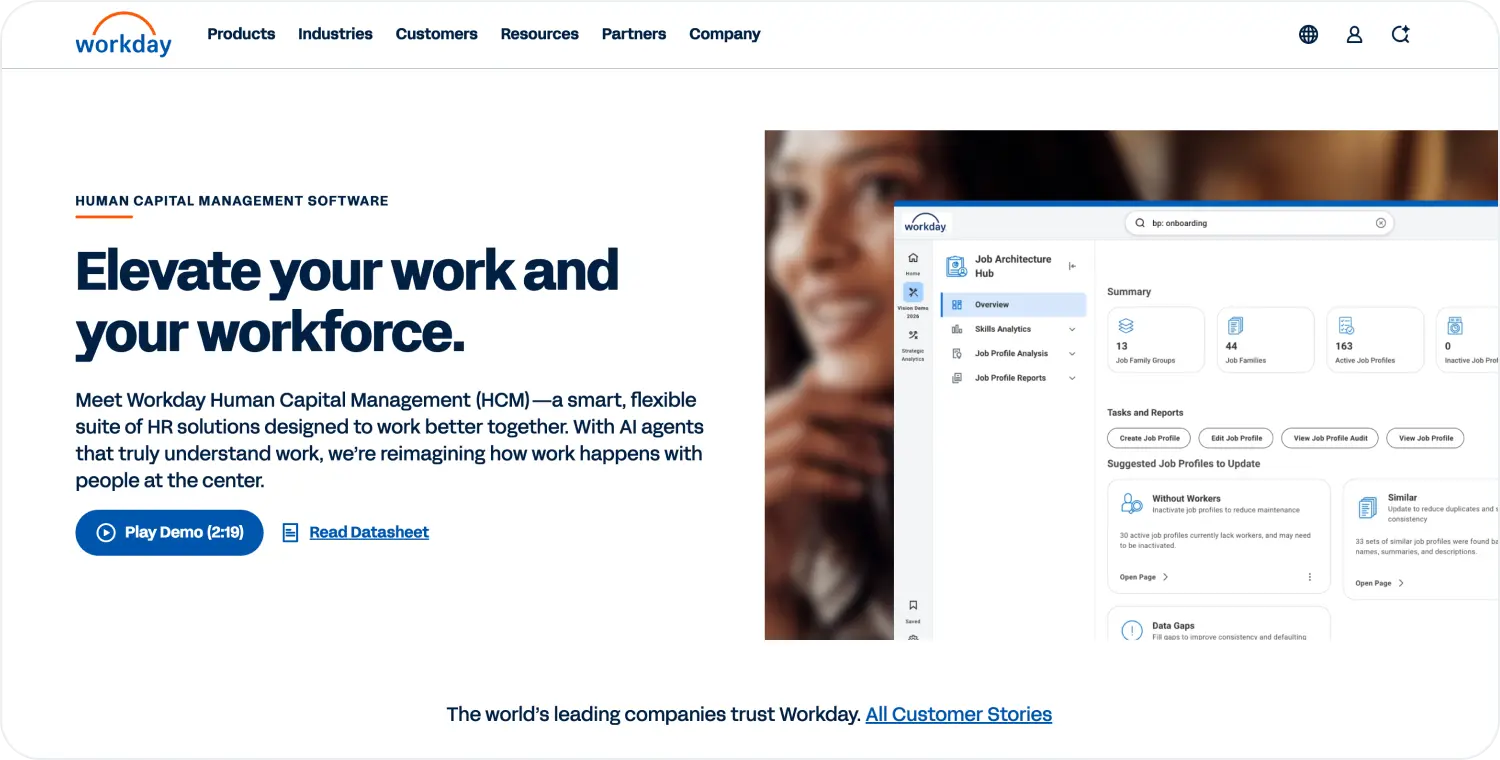Click into the bp: onboarding search field

click(1260, 223)
